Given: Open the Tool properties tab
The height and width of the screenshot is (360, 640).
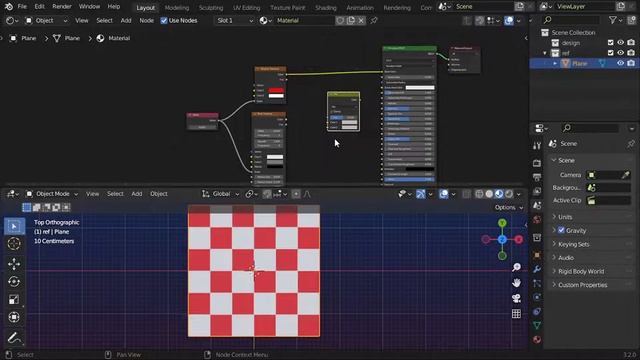Looking at the screenshot, I should coord(537,146).
